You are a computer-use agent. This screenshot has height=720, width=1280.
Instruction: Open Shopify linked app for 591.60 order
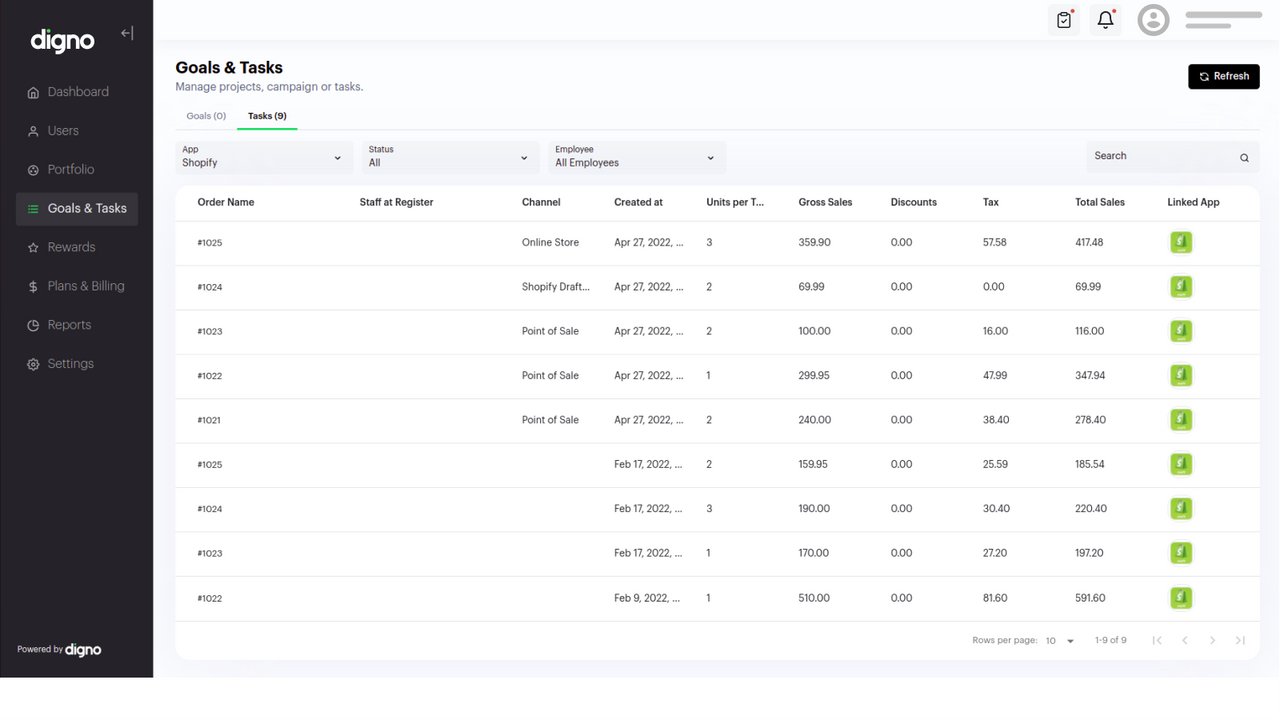tap(1181, 598)
